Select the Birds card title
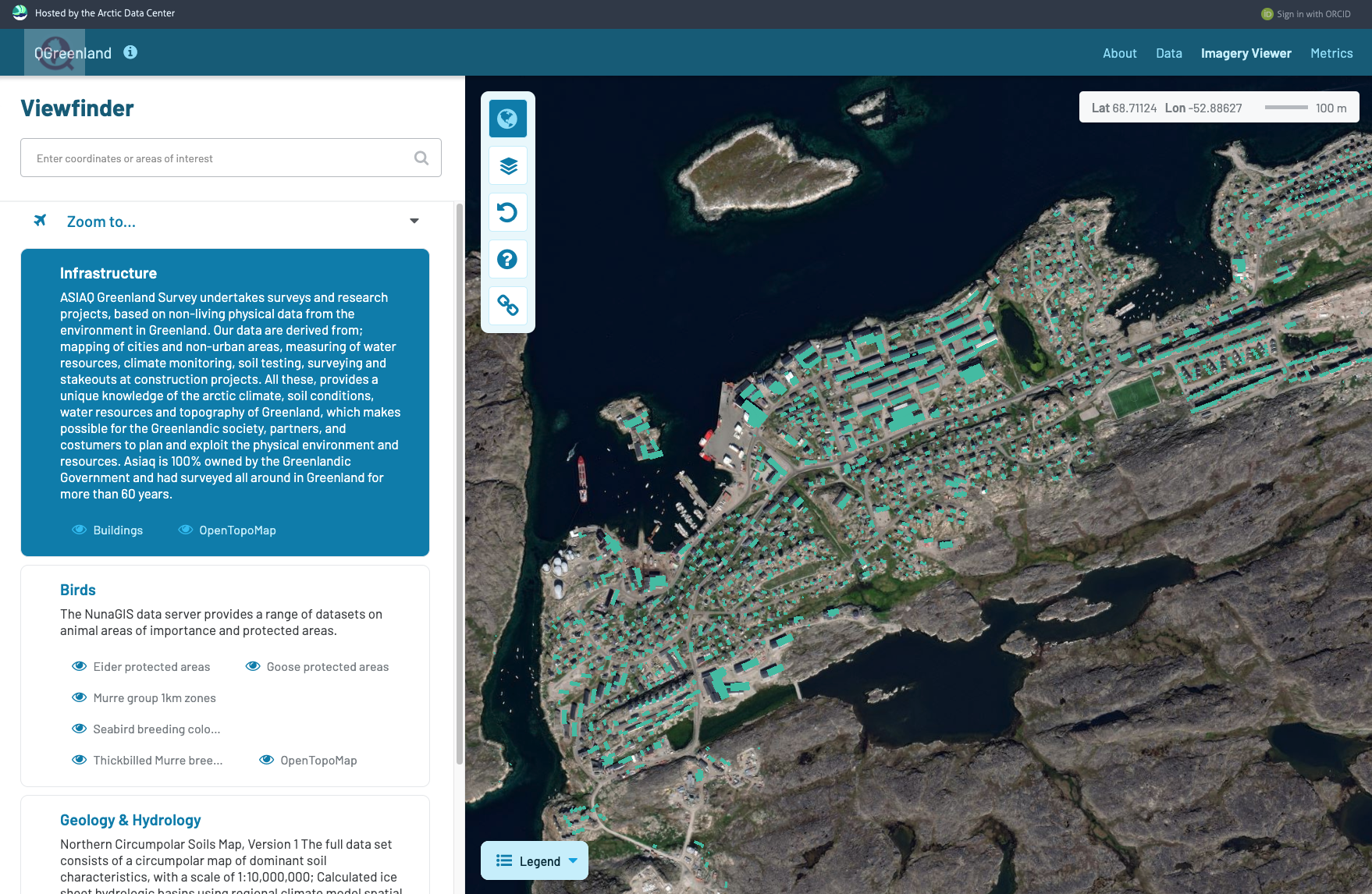 (x=78, y=590)
